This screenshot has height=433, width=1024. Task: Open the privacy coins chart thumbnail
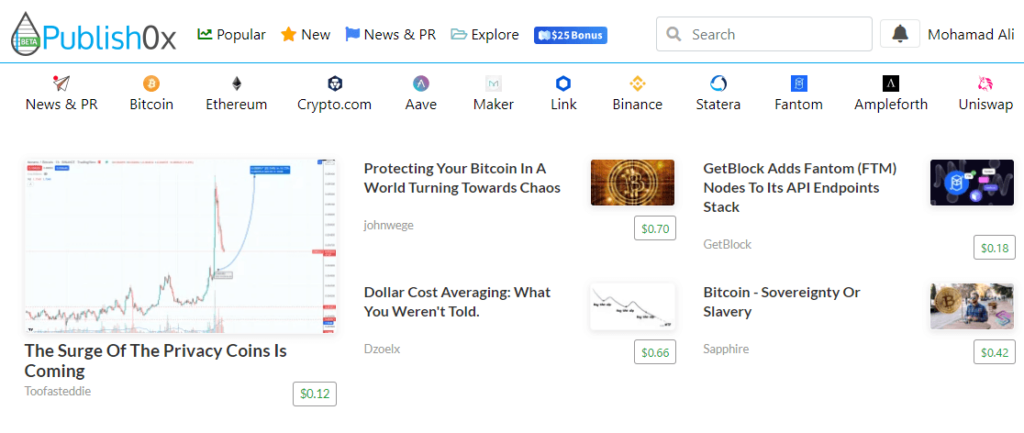point(181,245)
